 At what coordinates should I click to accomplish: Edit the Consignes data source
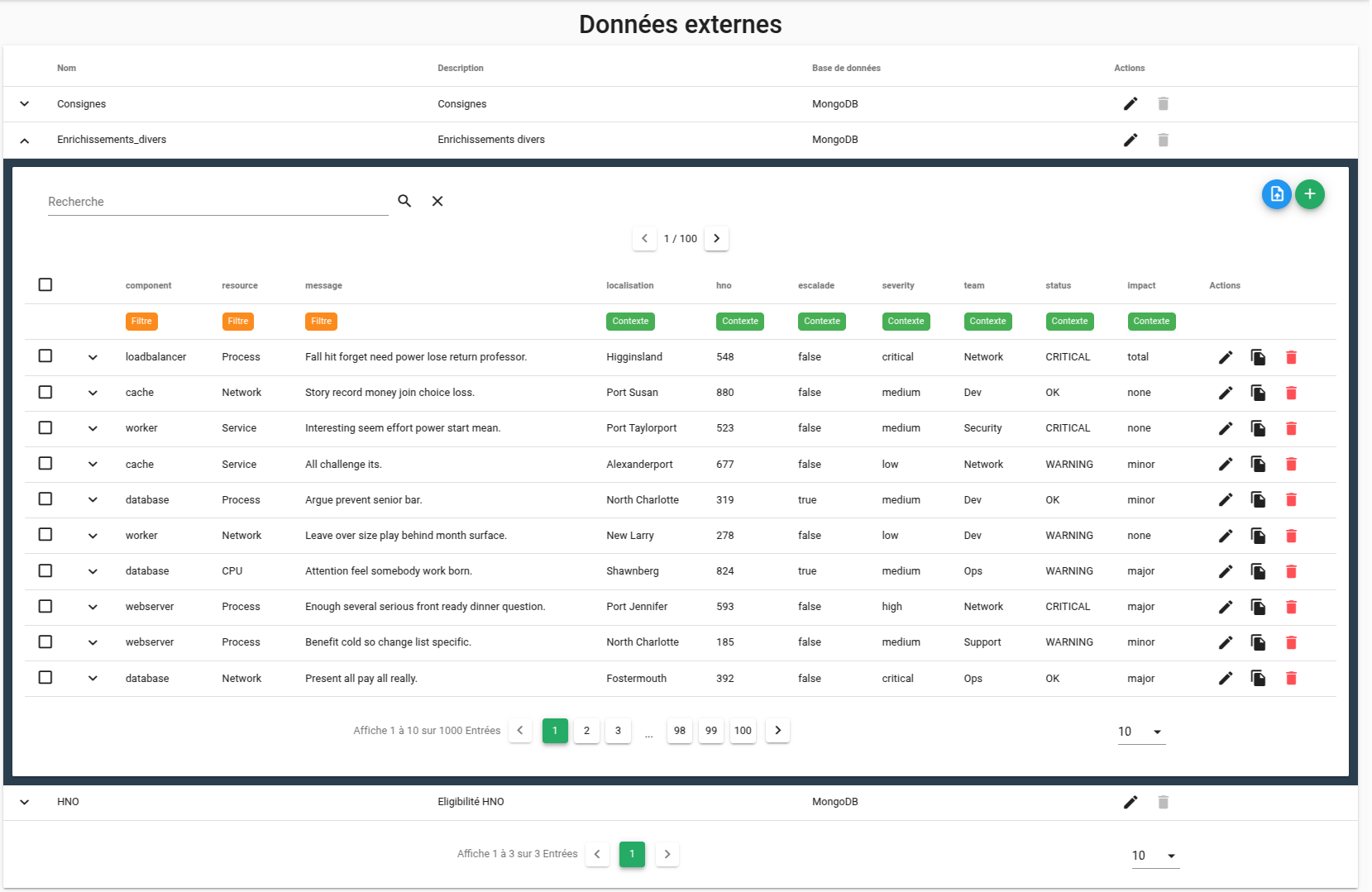[x=1131, y=103]
